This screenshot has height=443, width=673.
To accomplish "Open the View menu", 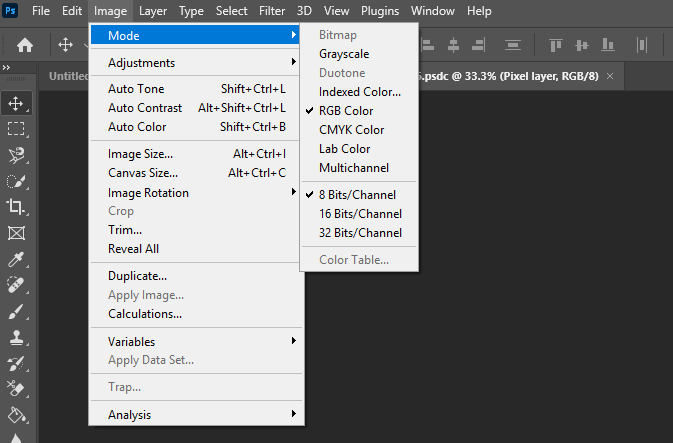I will click(x=336, y=11).
